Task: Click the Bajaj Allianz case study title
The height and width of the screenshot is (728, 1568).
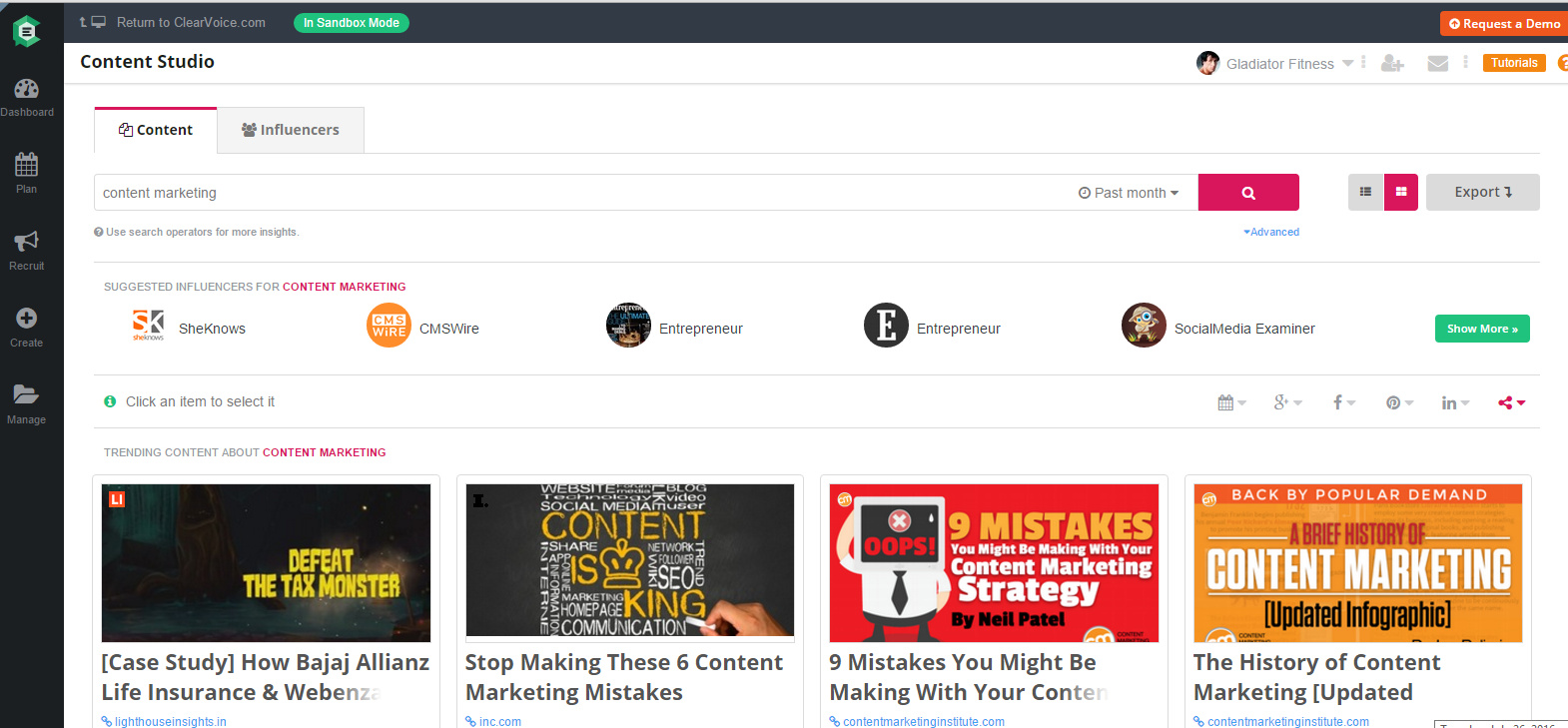Action: point(266,677)
